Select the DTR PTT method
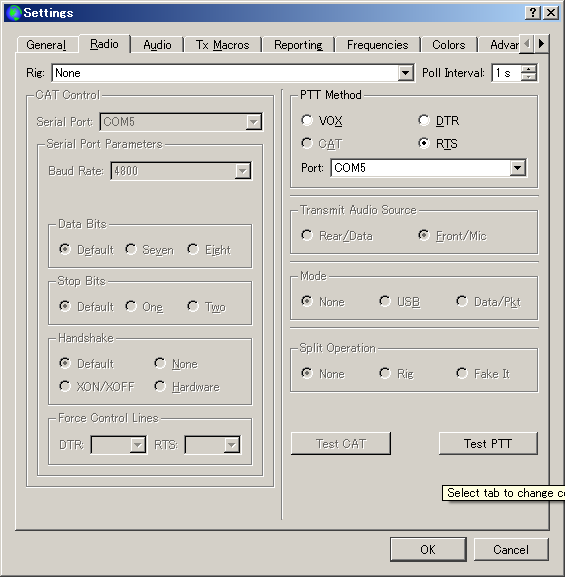 pyautogui.click(x=424, y=120)
